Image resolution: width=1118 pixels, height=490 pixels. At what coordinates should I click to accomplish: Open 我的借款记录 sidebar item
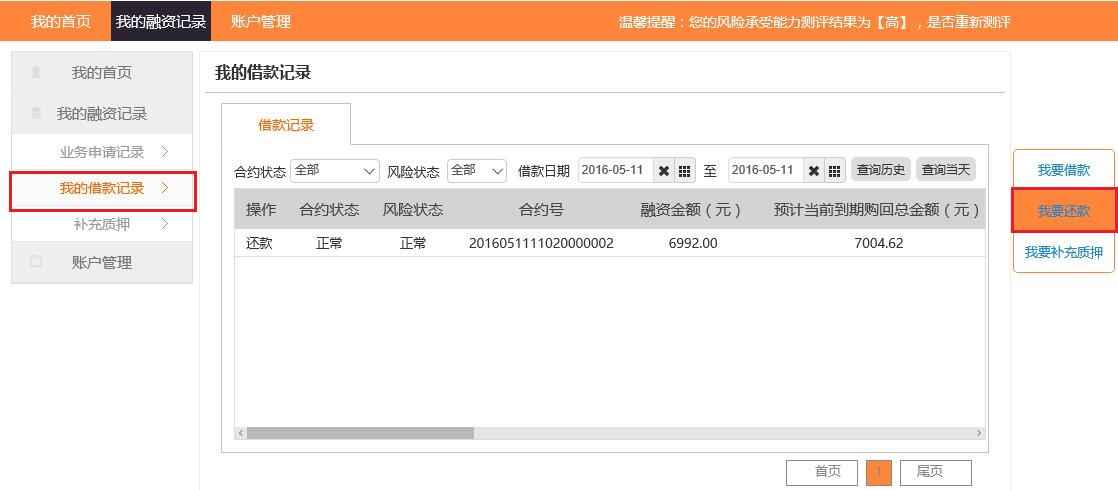[x=103, y=191]
